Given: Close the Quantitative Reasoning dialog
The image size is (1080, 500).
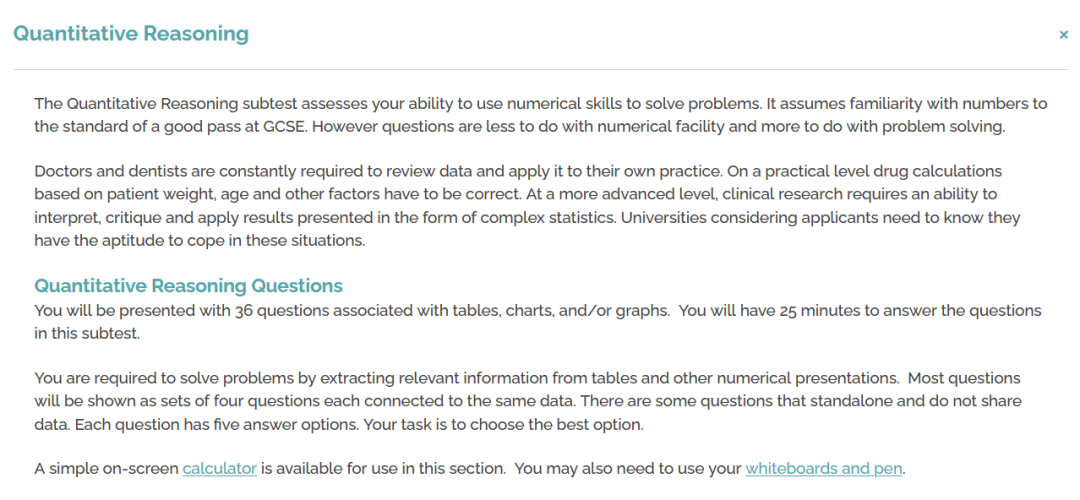Looking at the screenshot, I should 1063,34.
